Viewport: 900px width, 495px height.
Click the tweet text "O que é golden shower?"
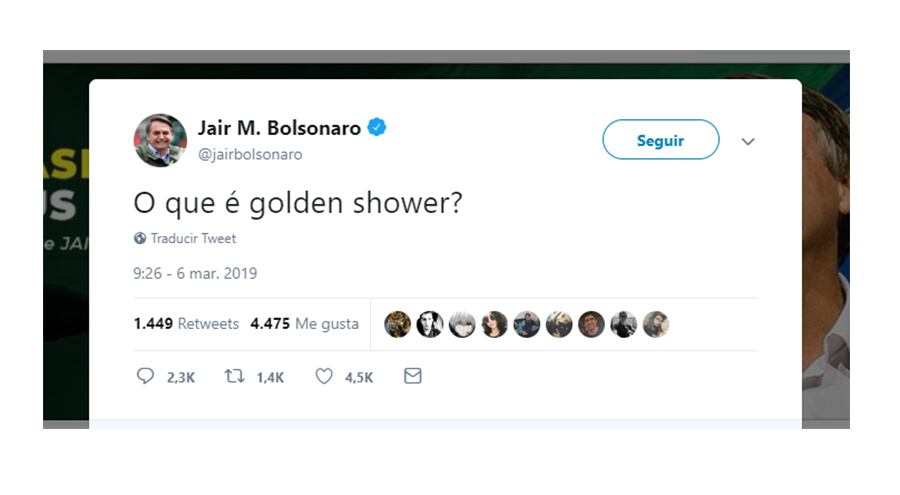[298, 203]
